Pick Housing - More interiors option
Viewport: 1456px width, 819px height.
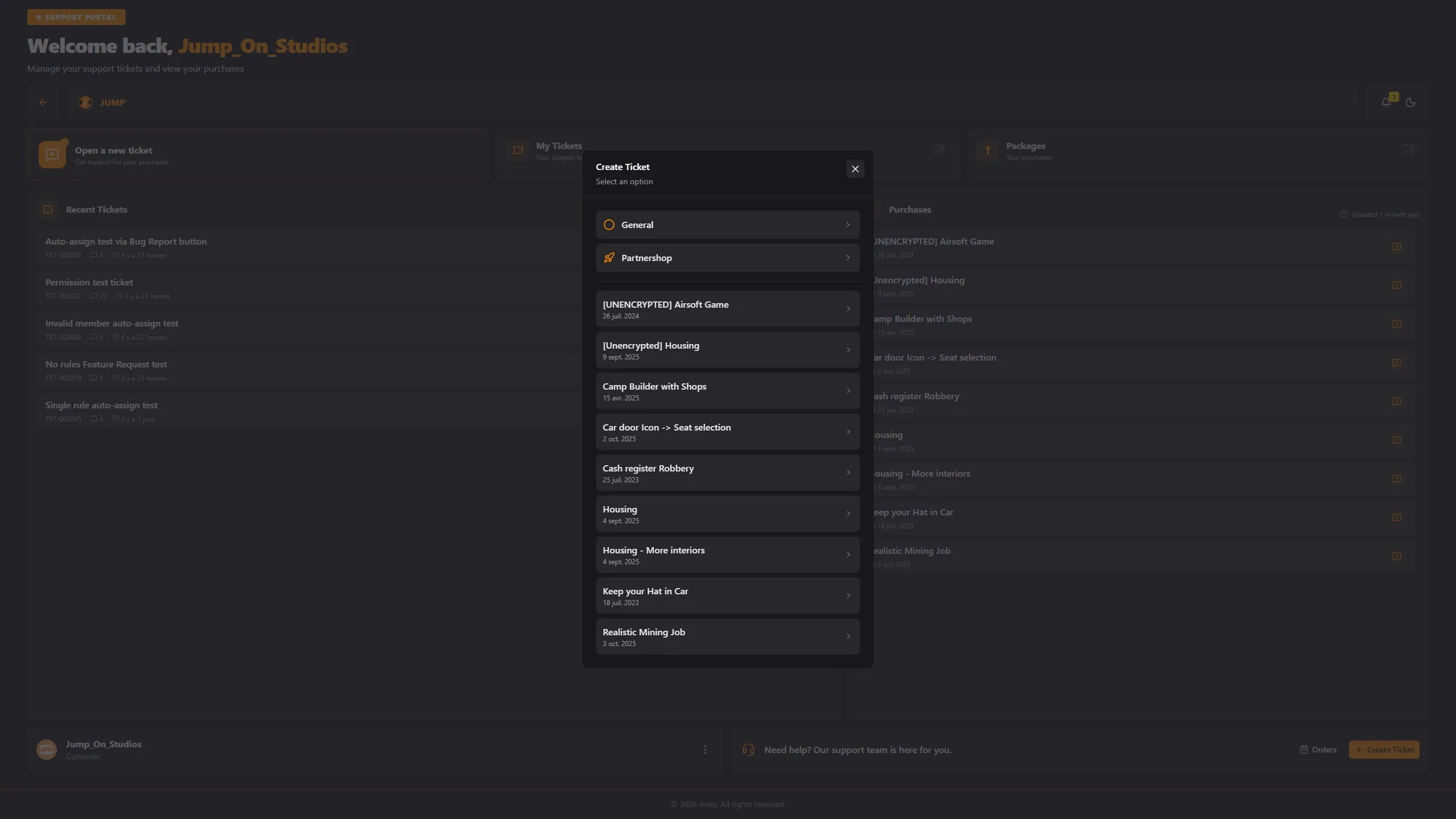point(727,555)
